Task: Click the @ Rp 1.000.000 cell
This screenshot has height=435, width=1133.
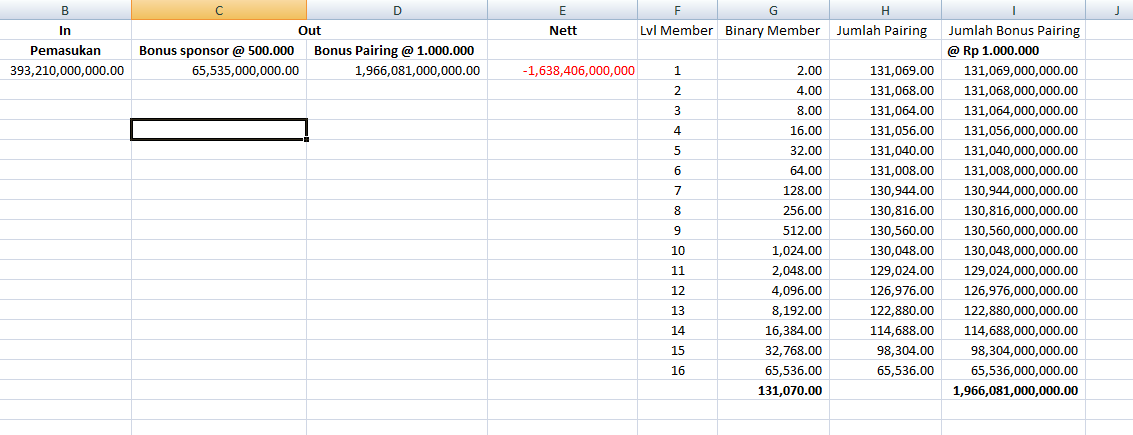Action: 1014,50
